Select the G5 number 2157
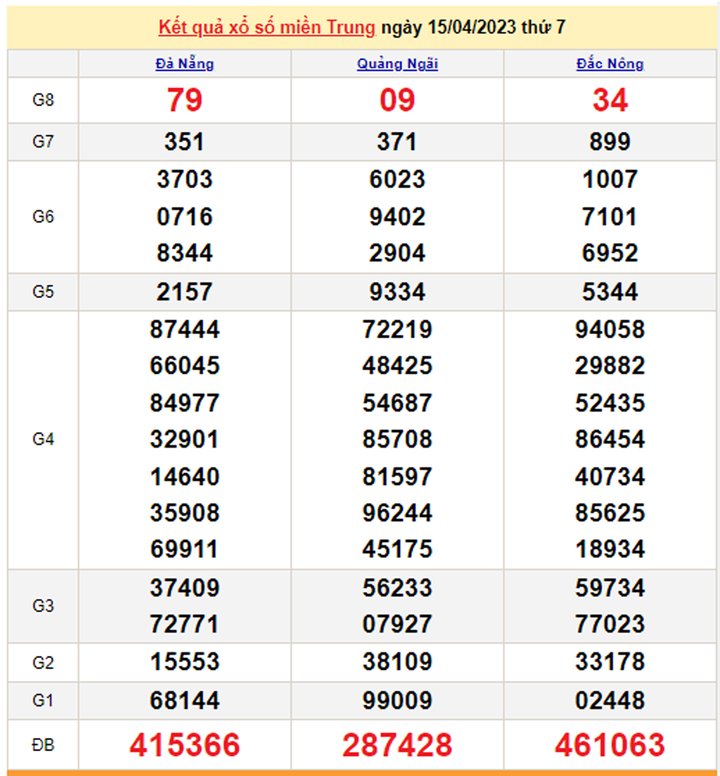This screenshot has width=720, height=776. 185,292
